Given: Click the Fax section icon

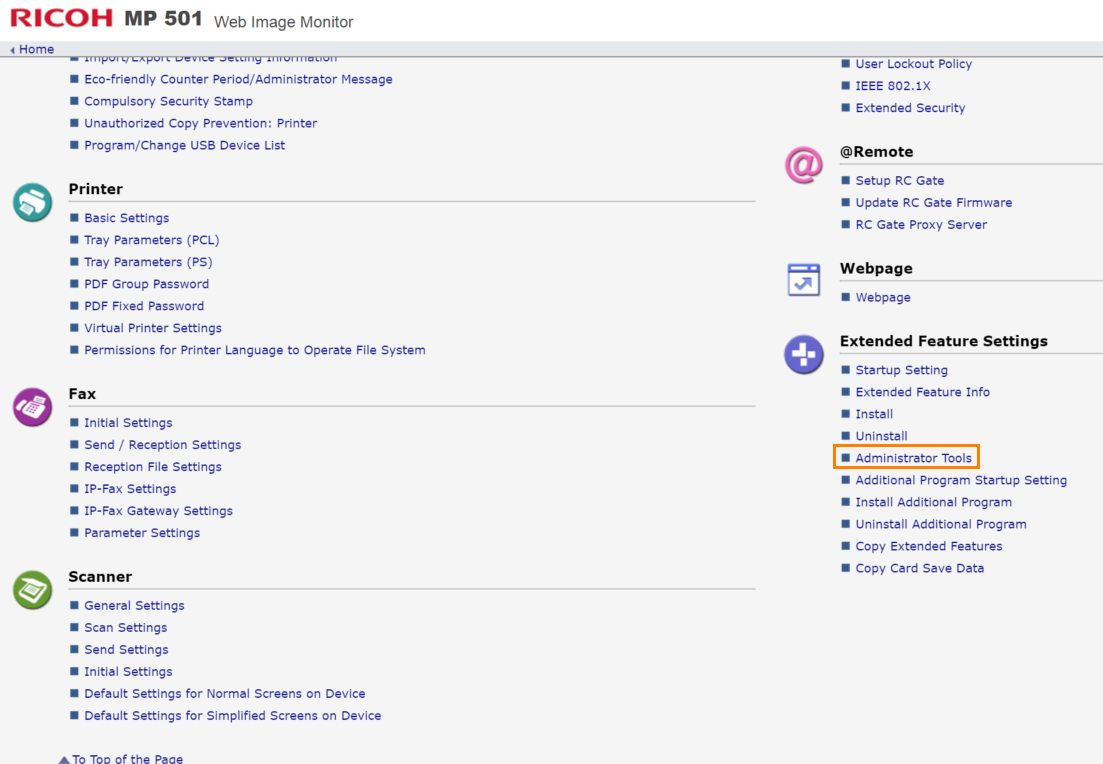Looking at the screenshot, I should 32,407.
